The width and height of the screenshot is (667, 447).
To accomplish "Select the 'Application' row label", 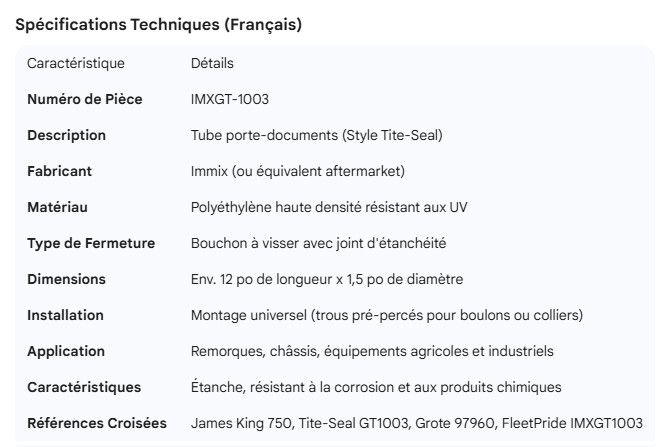I will point(66,351).
